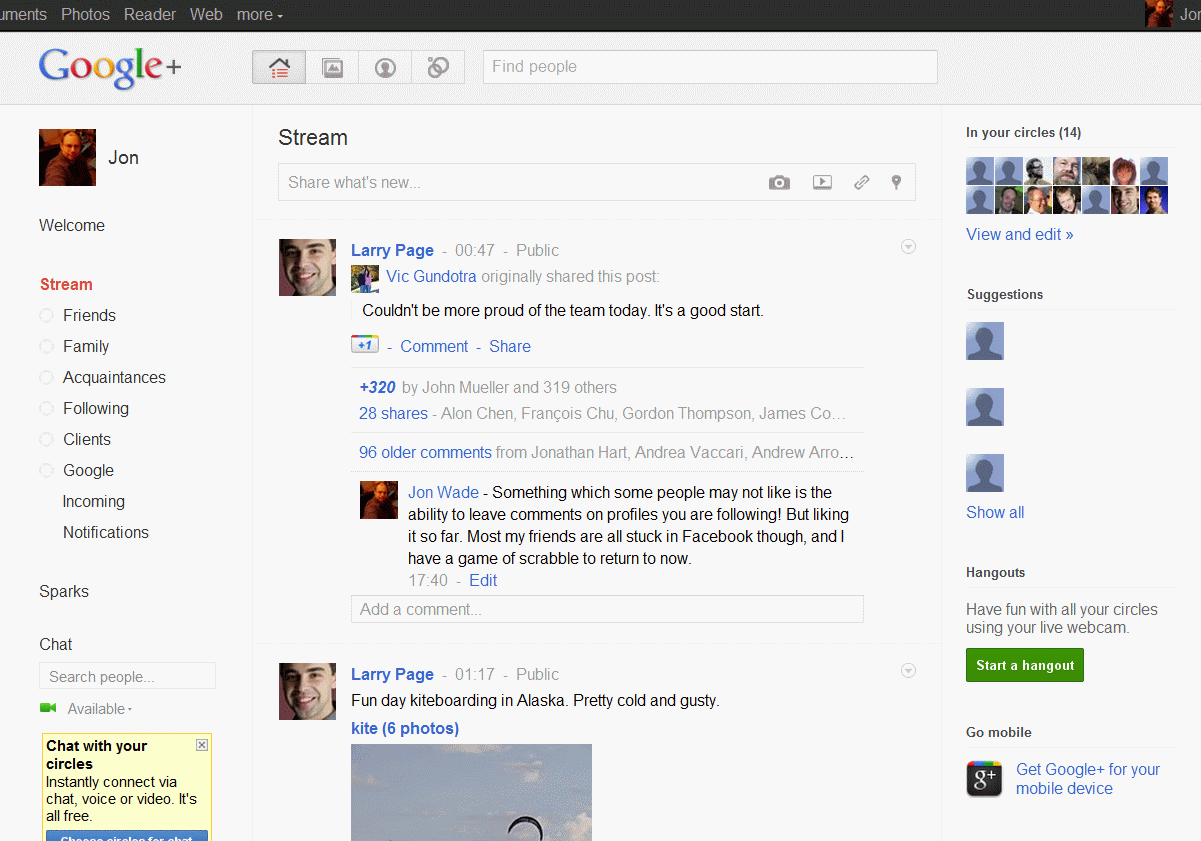The image size is (1201, 841).
Task: Select the Friends circle radio button
Action: pos(46,316)
